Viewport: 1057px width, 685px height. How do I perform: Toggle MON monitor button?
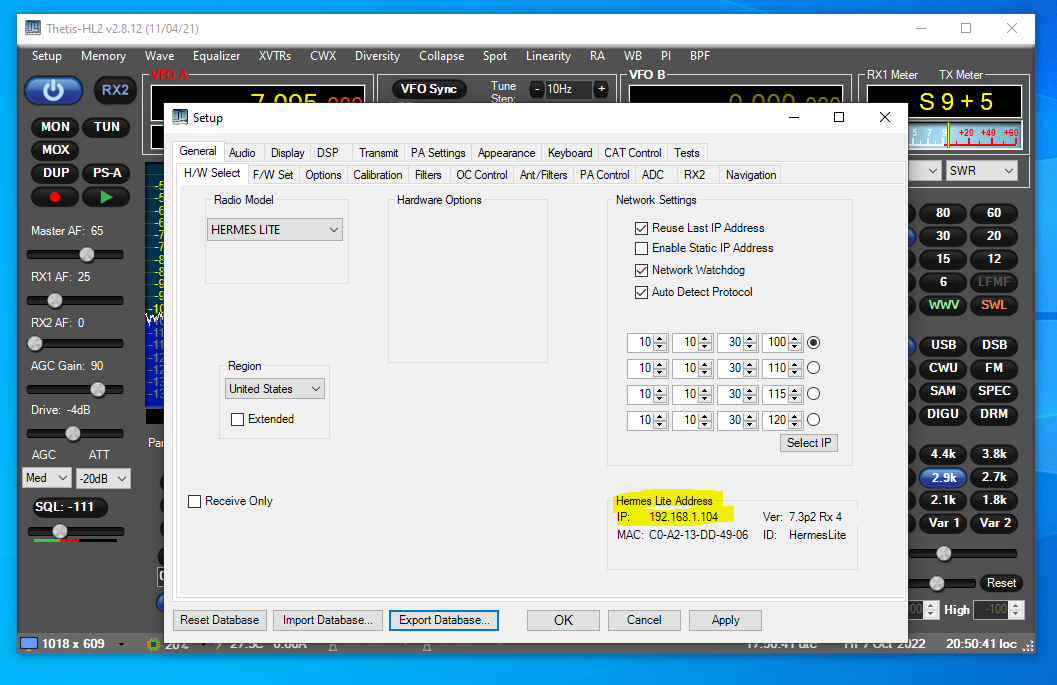point(55,127)
